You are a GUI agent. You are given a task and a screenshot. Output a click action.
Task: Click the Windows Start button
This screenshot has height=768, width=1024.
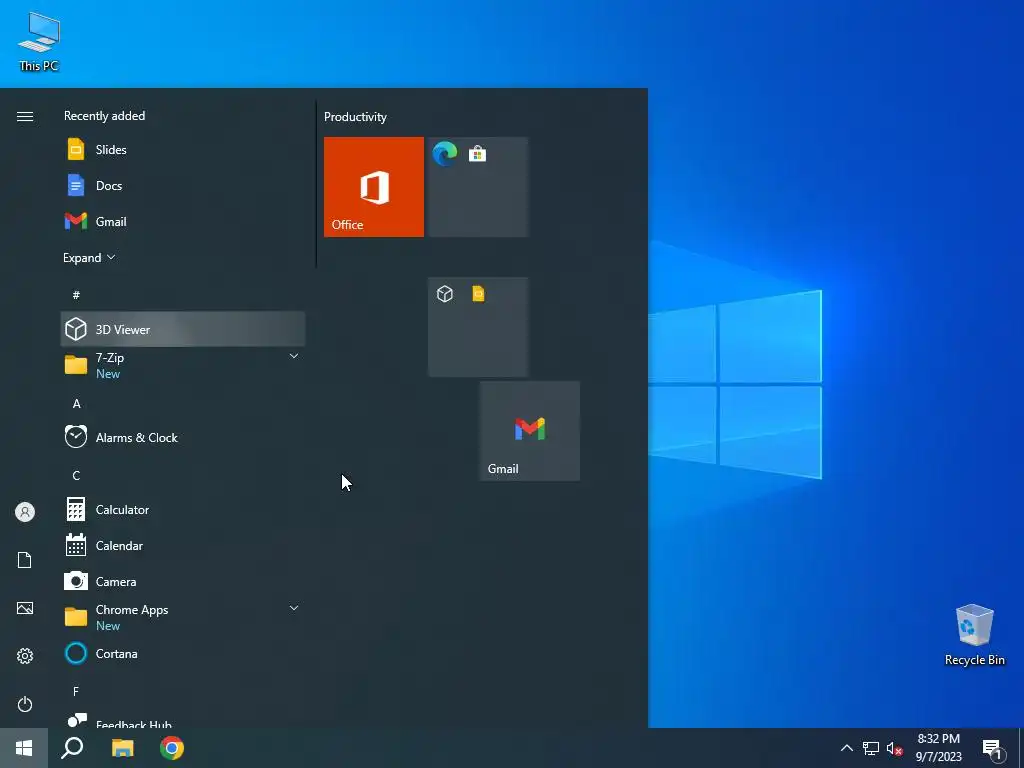(24, 748)
